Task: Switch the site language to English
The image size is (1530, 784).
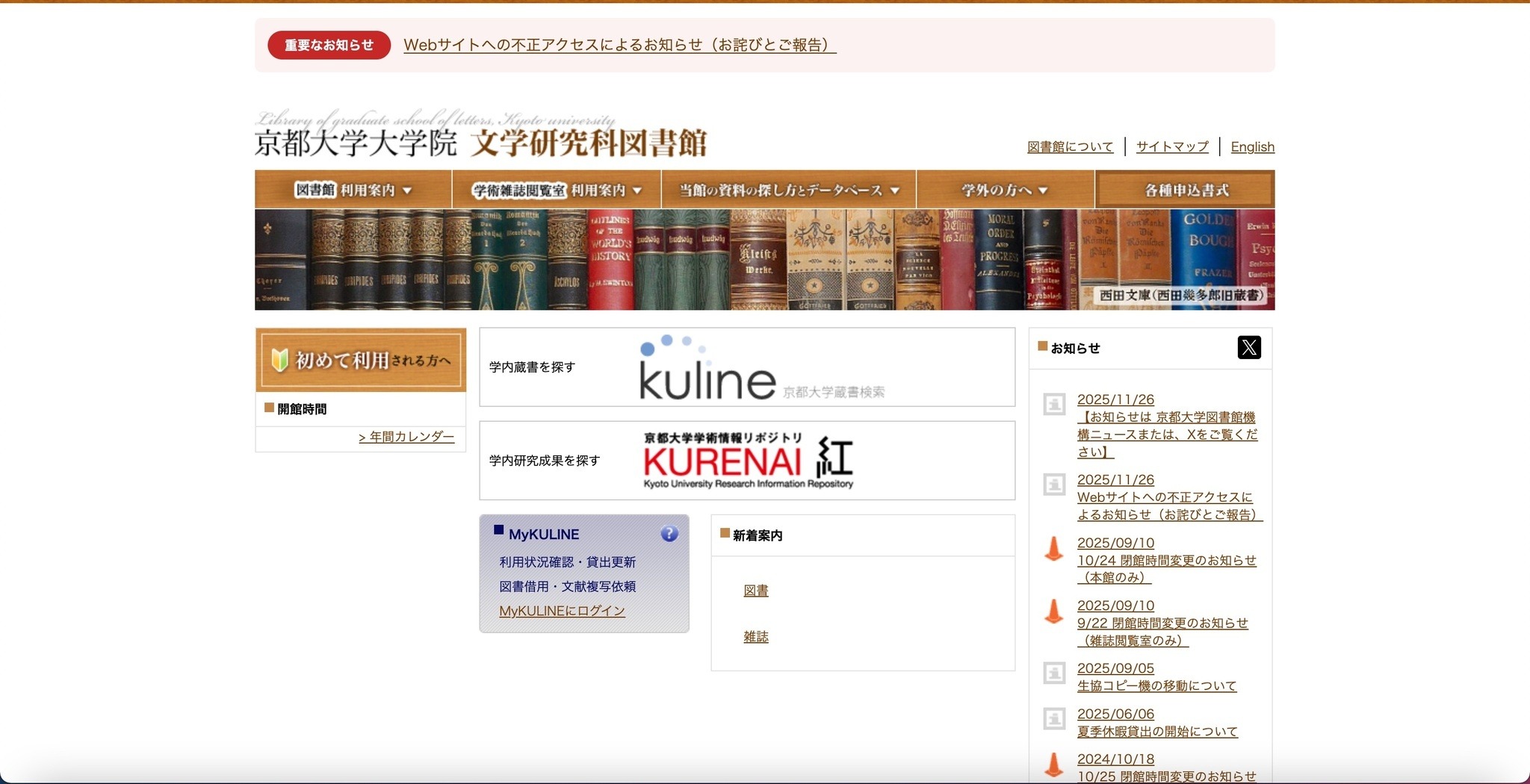Action: click(x=1252, y=146)
